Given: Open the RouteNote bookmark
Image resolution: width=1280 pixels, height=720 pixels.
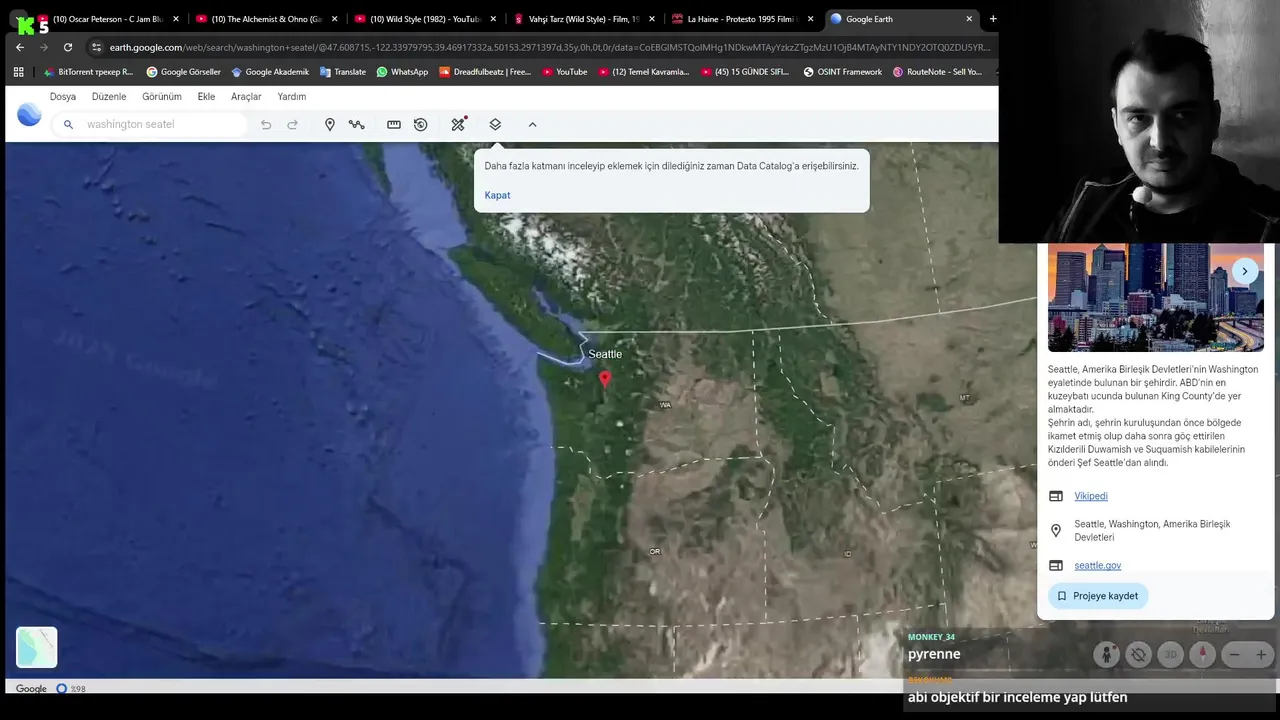Looking at the screenshot, I should [x=937, y=72].
